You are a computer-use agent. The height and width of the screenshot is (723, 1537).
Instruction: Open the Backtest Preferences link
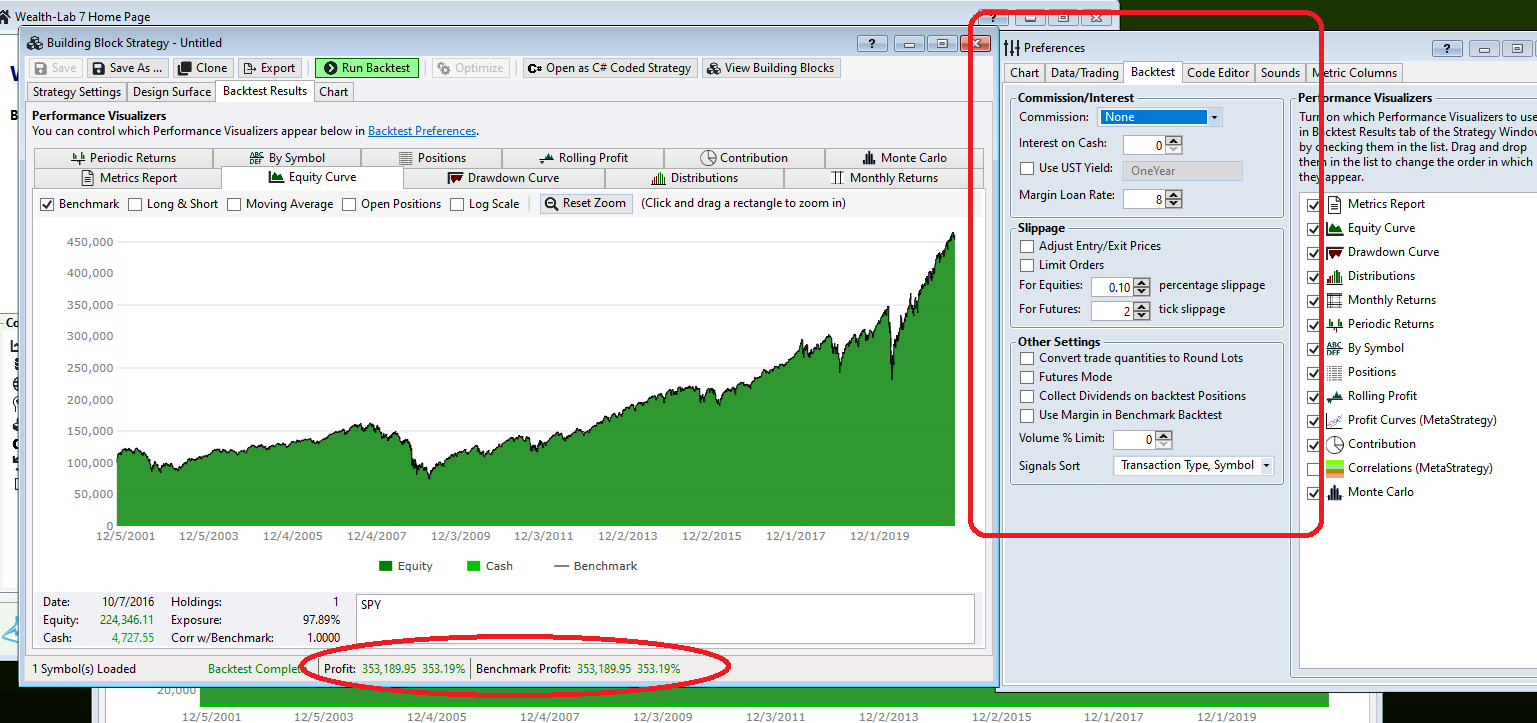pos(422,131)
